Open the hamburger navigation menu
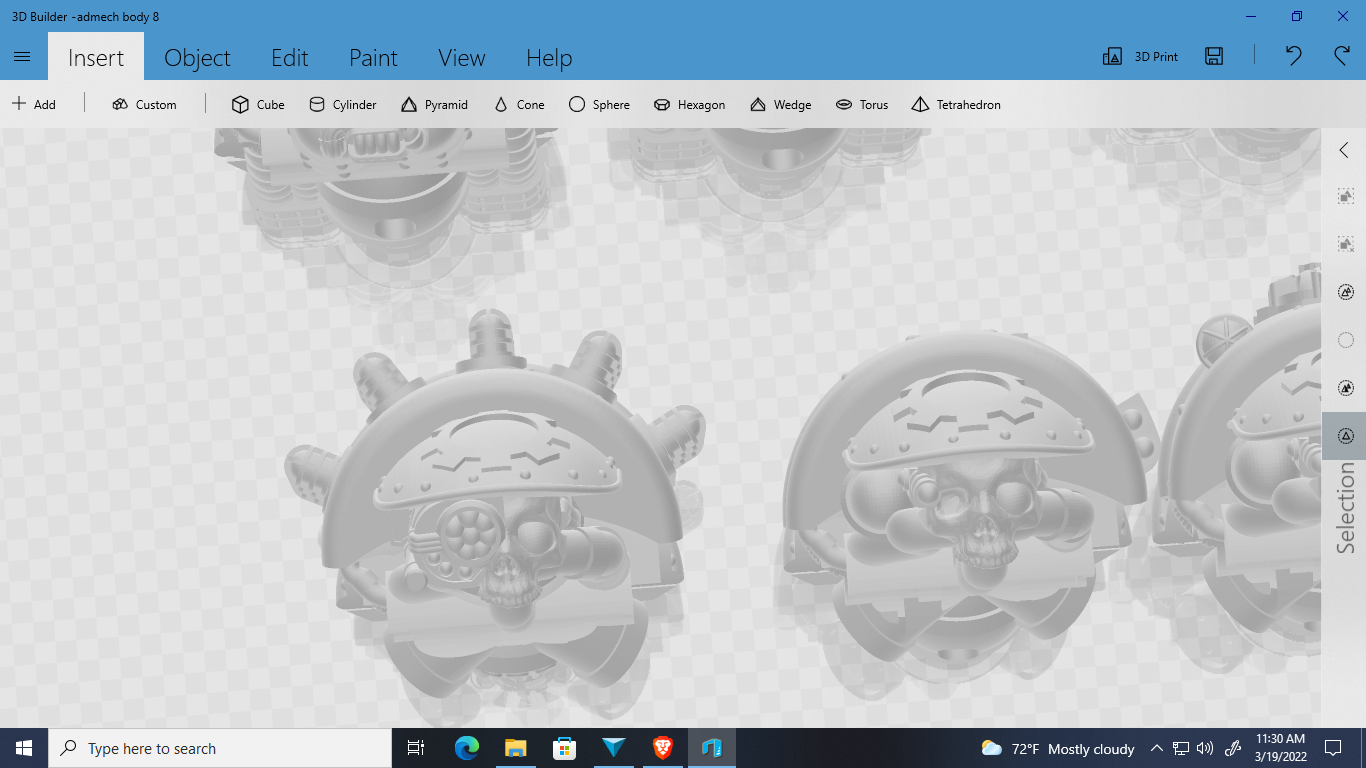Image resolution: width=1366 pixels, height=768 pixels. point(22,57)
